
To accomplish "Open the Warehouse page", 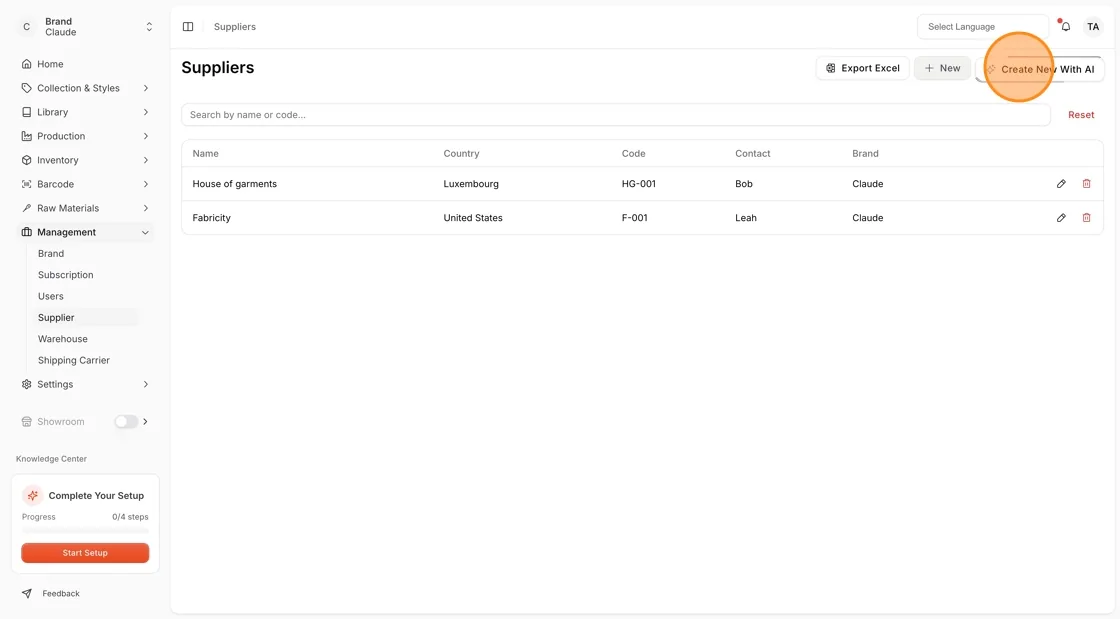I will pyautogui.click(x=63, y=339).
